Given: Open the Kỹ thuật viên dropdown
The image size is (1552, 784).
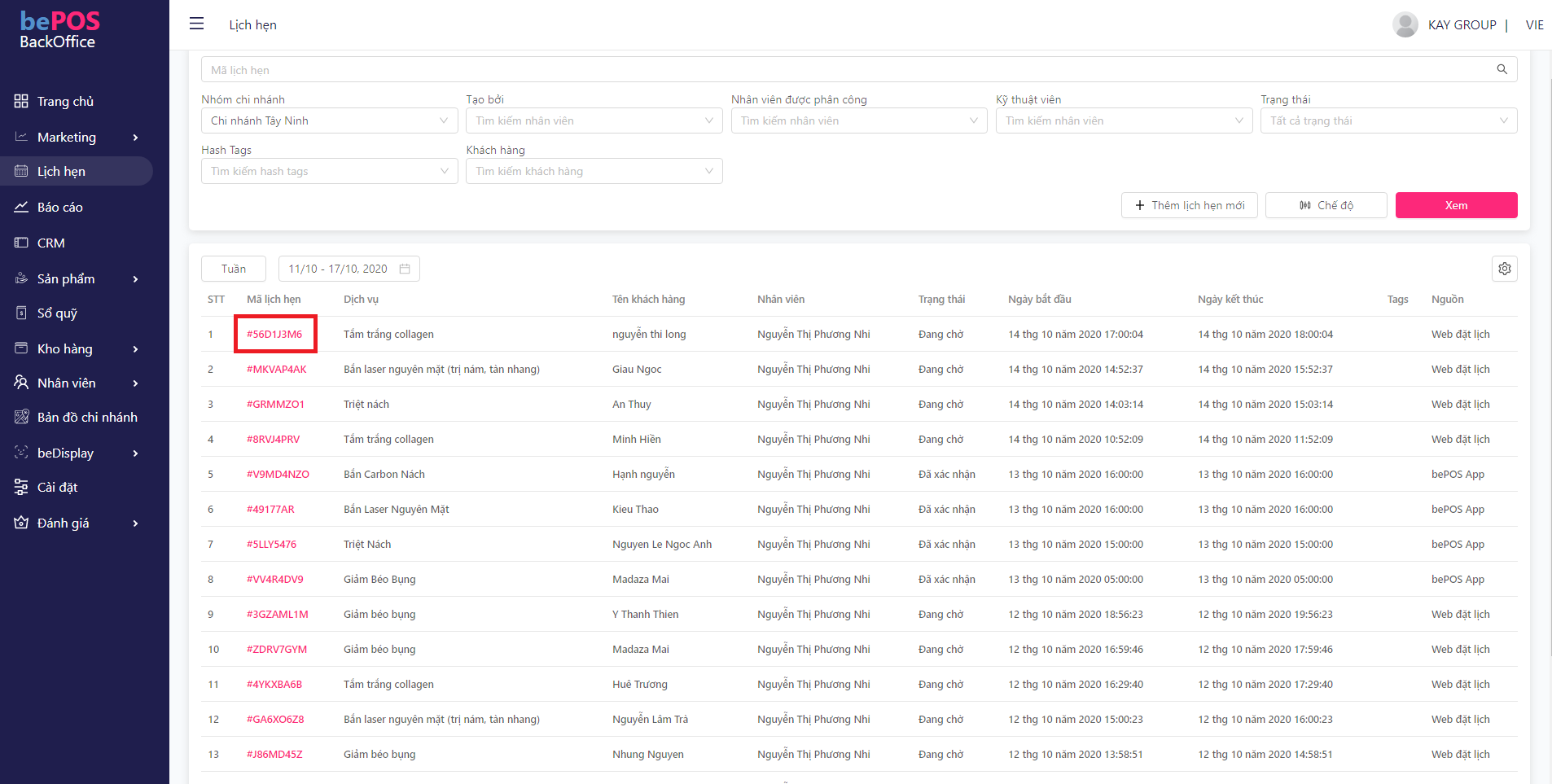Looking at the screenshot, I should point(1124,120).
